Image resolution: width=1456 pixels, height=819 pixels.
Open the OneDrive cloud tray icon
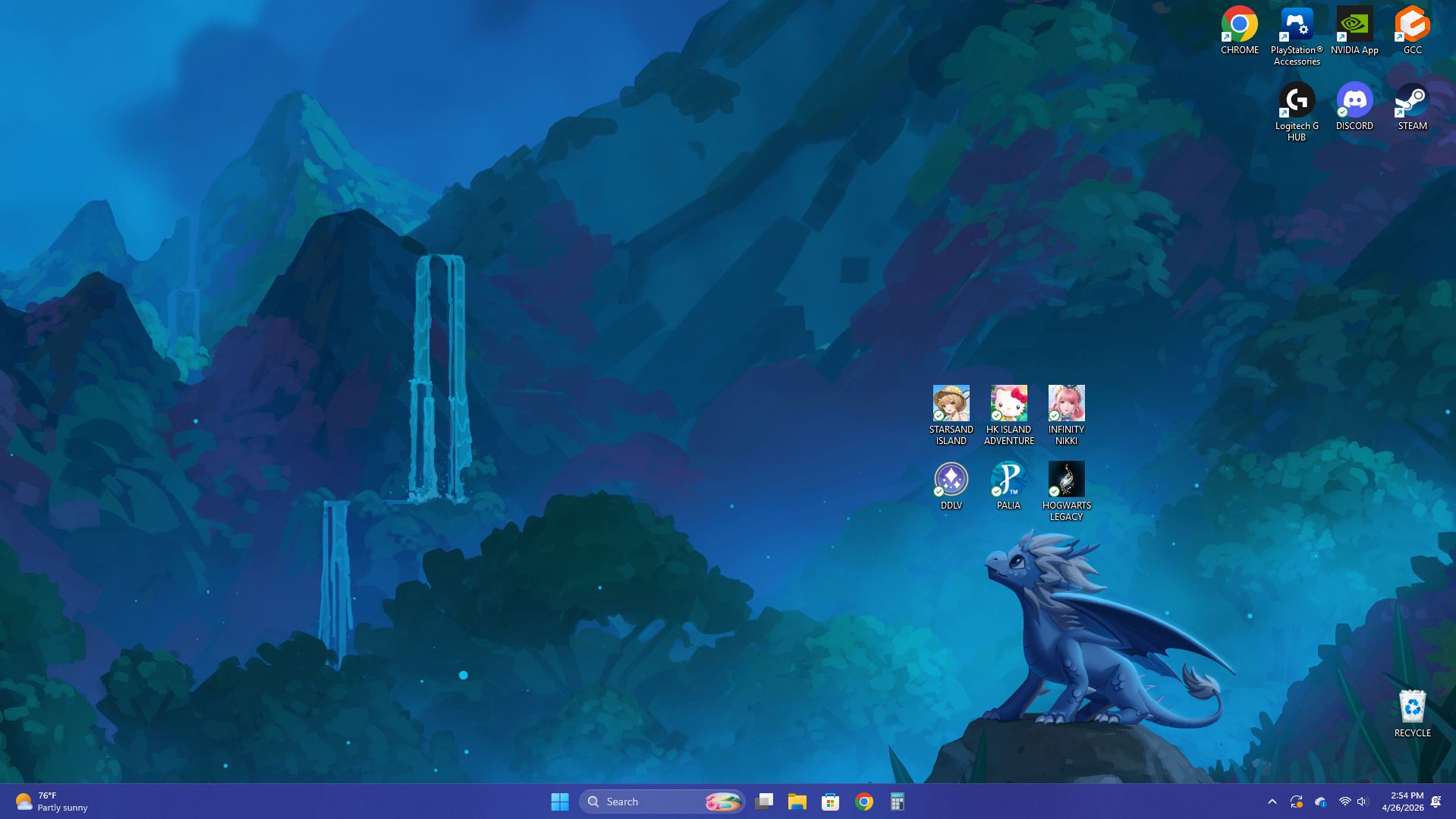pos(1320,802)
